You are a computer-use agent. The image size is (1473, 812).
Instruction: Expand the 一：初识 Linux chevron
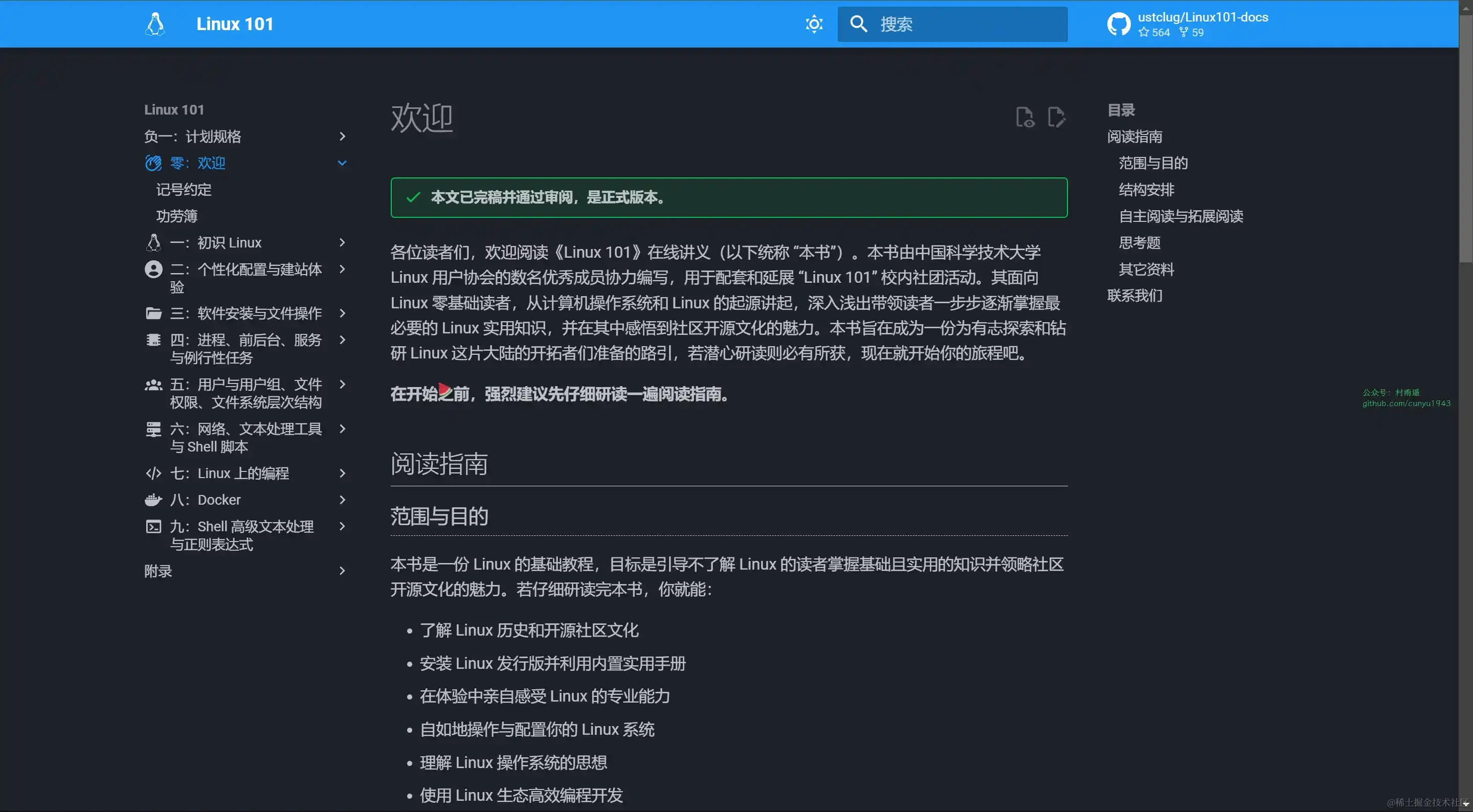coord(342,243)
